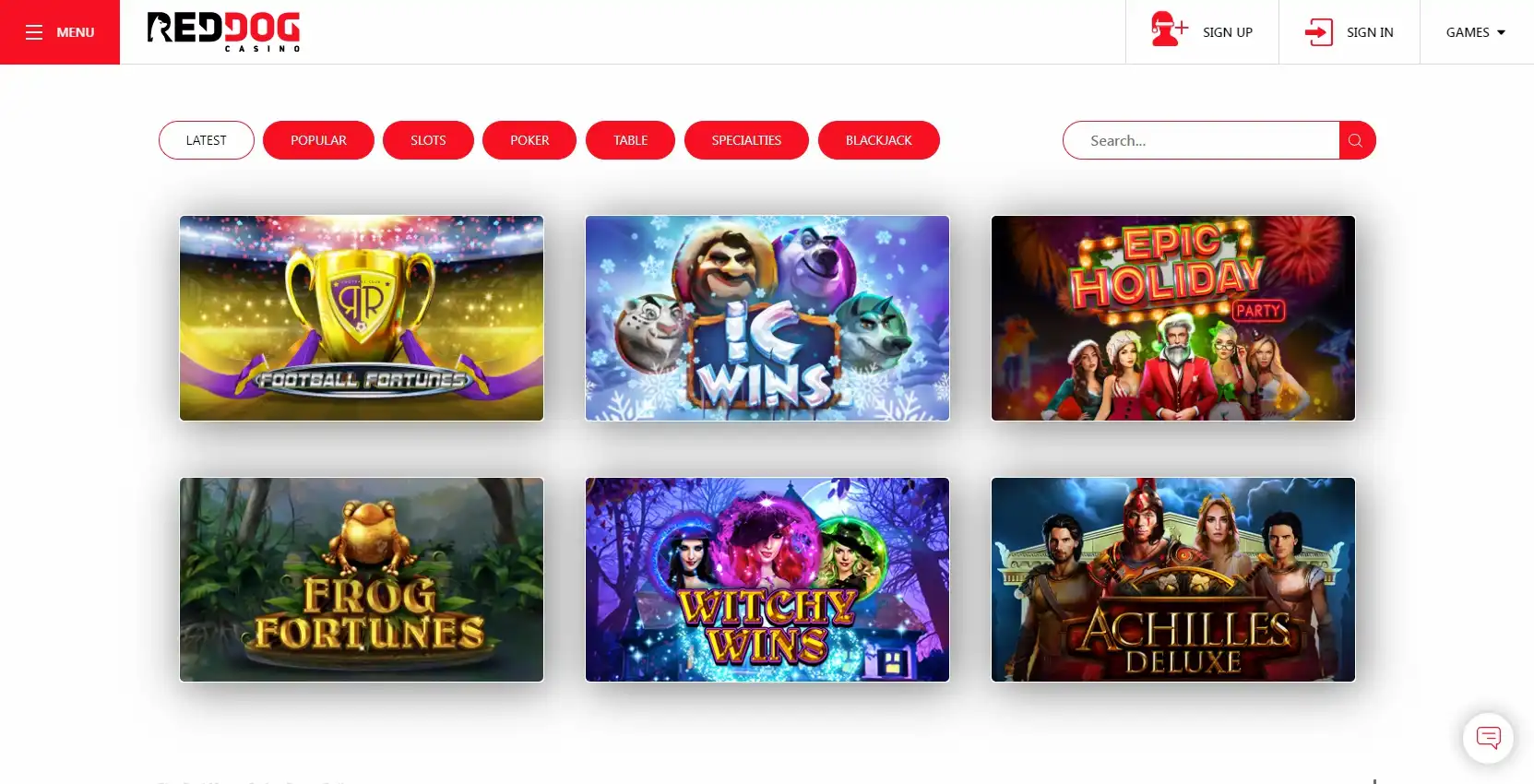The image size is (1534, 784).
Task: Show SPECIALTIES games category
Action: click(746, 140)
